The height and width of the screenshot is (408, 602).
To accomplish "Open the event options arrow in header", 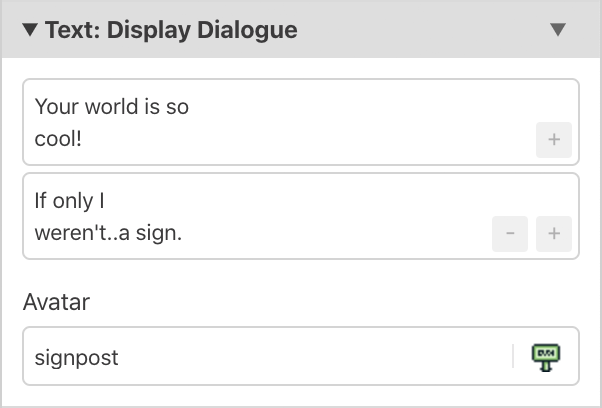I will coord(558,30).
